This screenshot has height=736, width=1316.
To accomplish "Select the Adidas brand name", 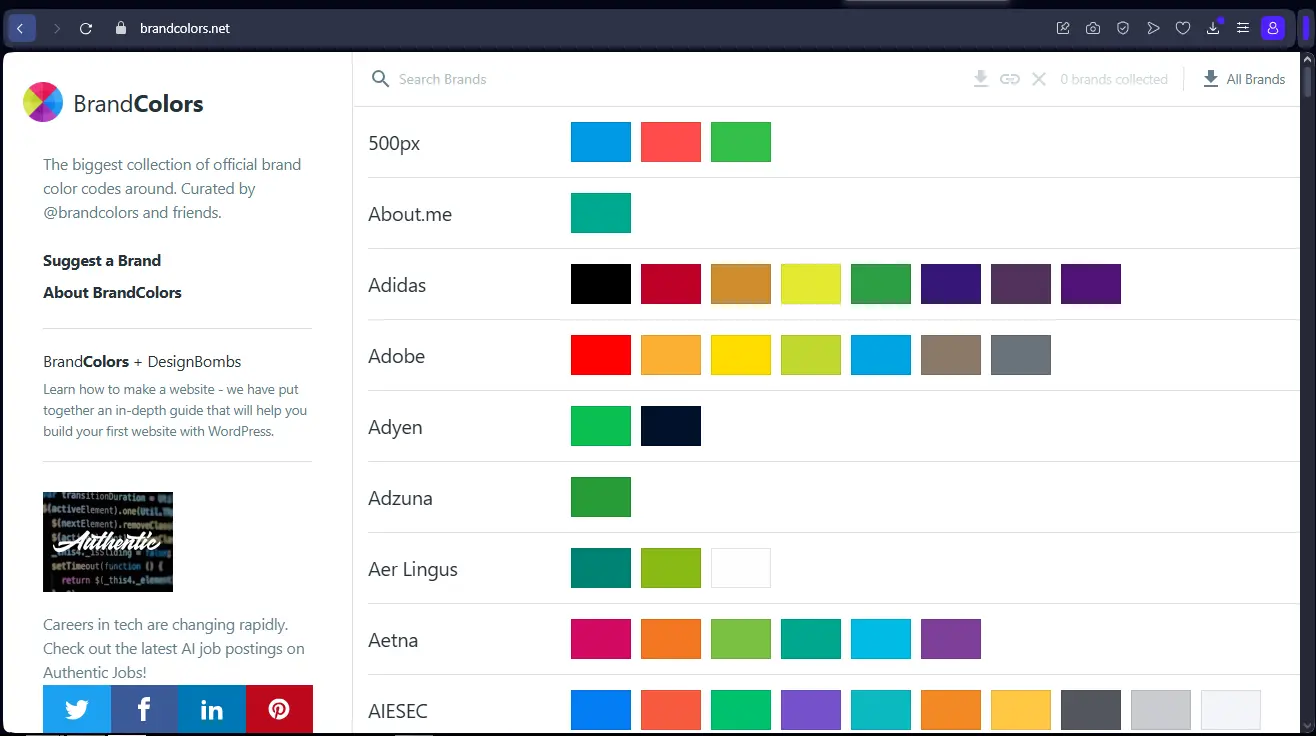I will click(x=397, y=285).
